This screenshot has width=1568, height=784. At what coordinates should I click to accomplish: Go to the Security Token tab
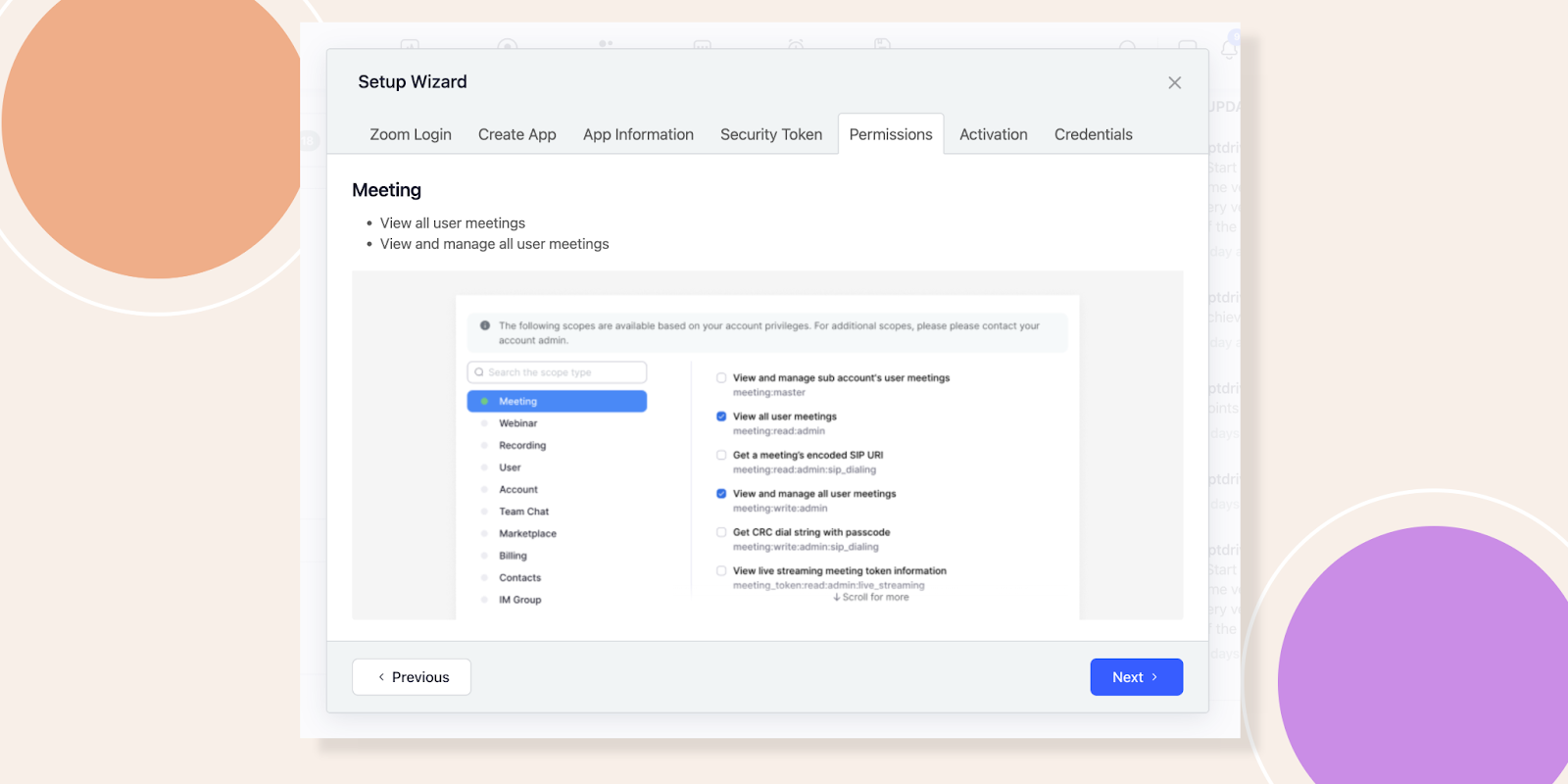771,134
